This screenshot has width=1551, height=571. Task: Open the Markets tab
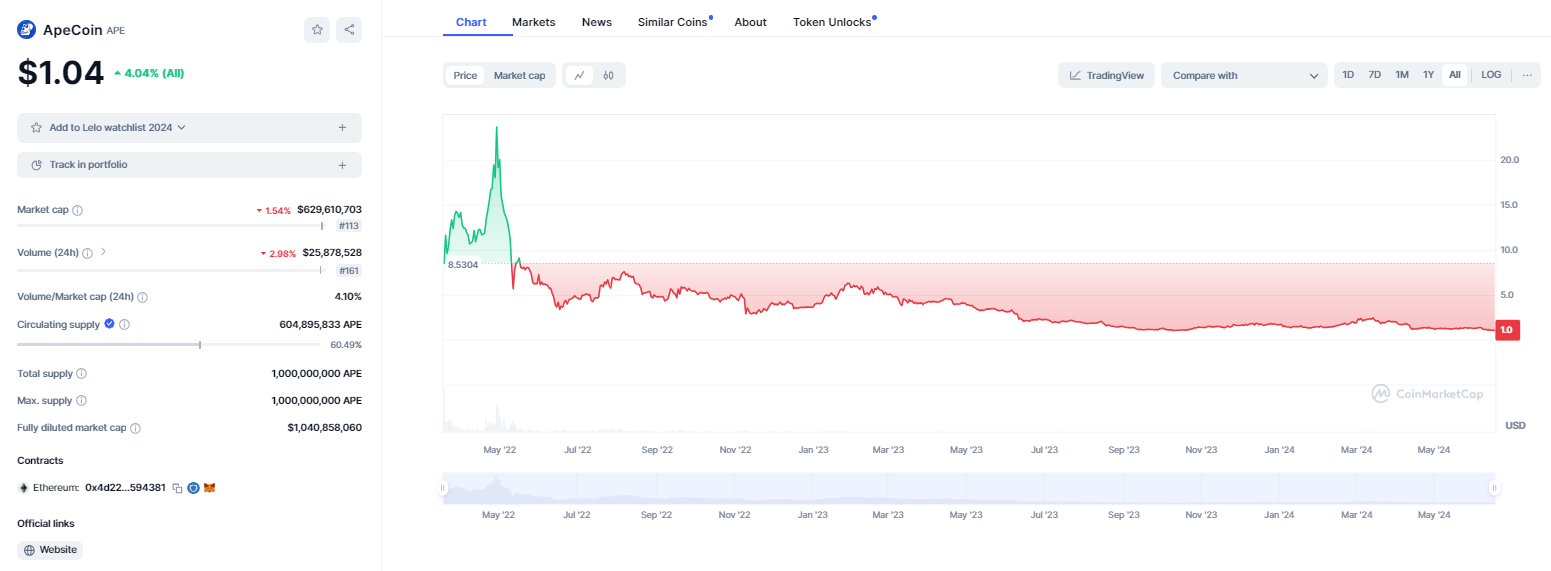pyautogui.click(x=534, y=22)
